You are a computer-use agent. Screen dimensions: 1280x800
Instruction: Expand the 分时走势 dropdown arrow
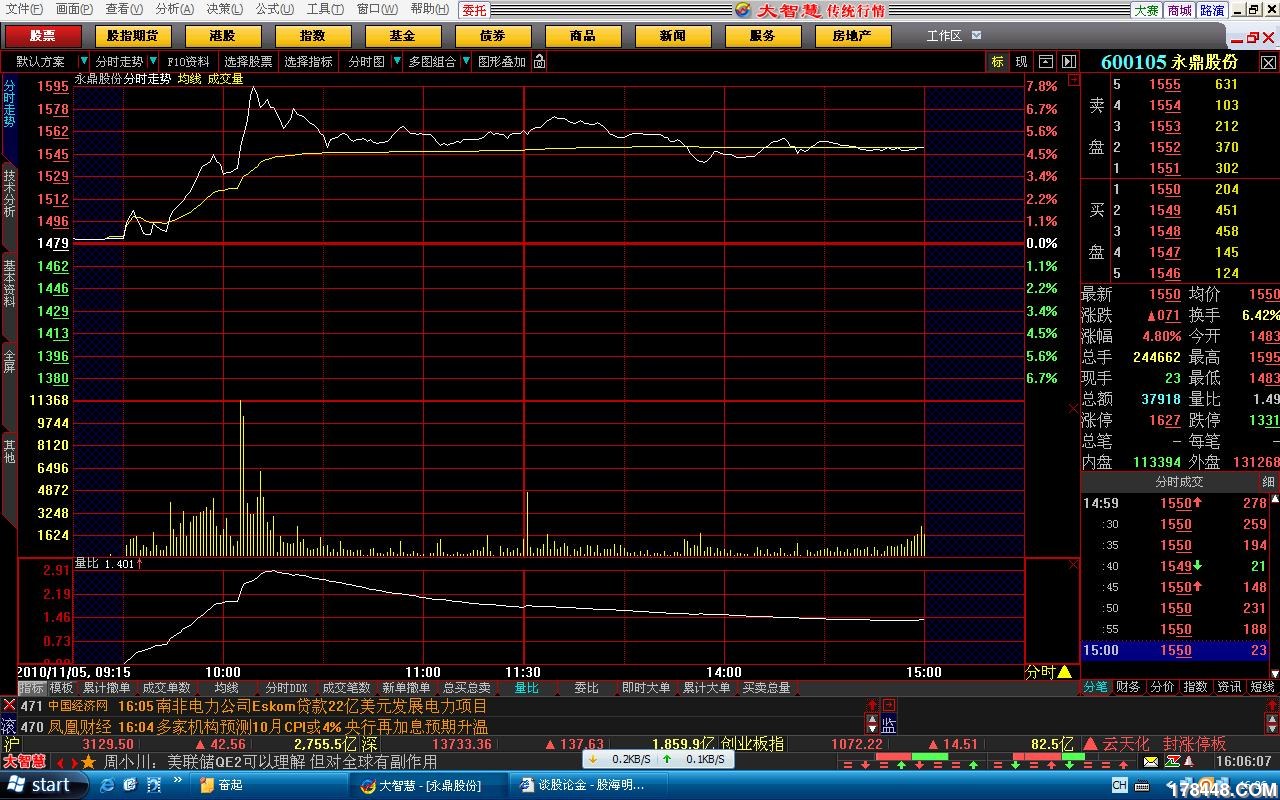point(152,62)
